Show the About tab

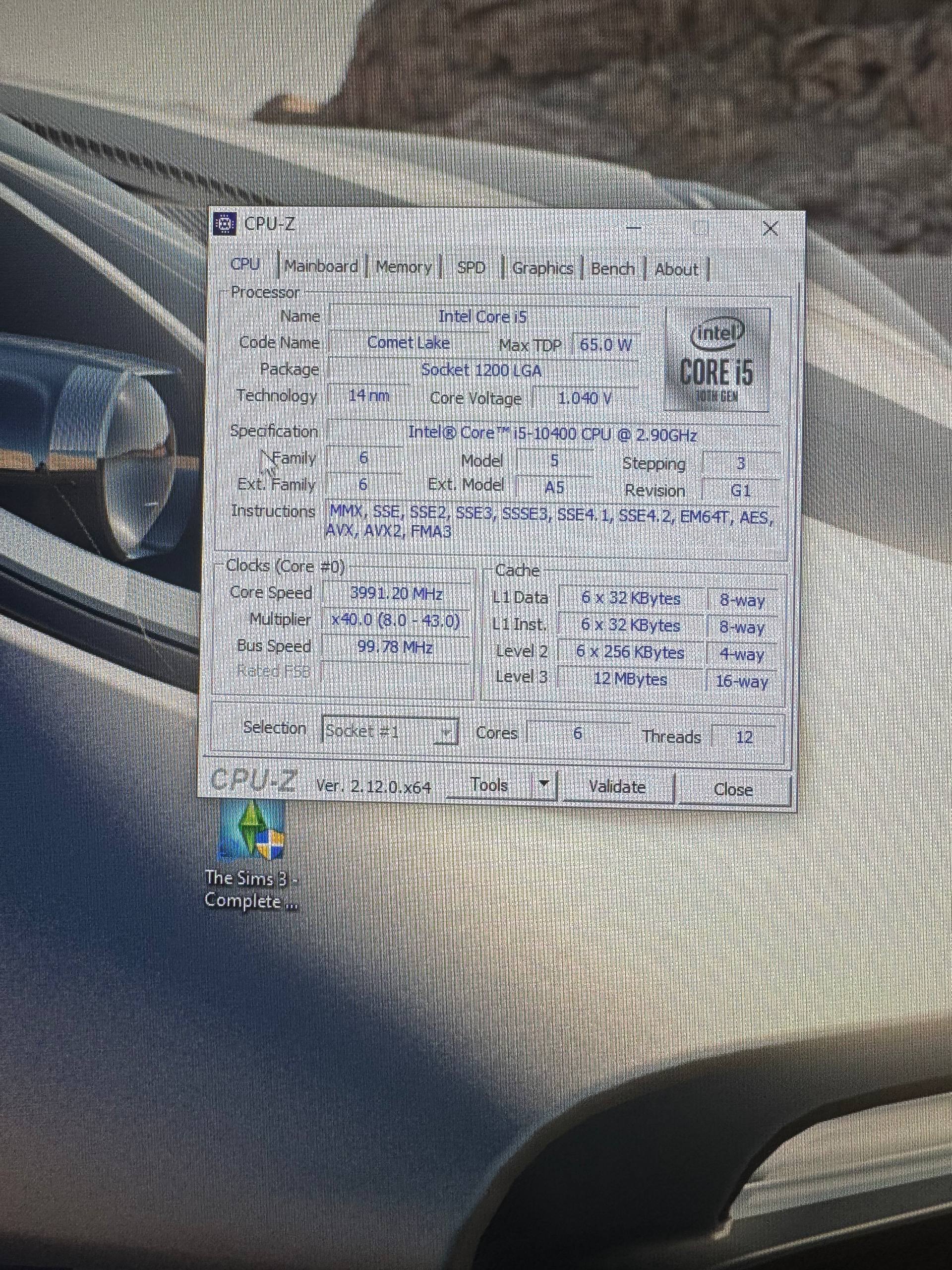tap(676, 270)
